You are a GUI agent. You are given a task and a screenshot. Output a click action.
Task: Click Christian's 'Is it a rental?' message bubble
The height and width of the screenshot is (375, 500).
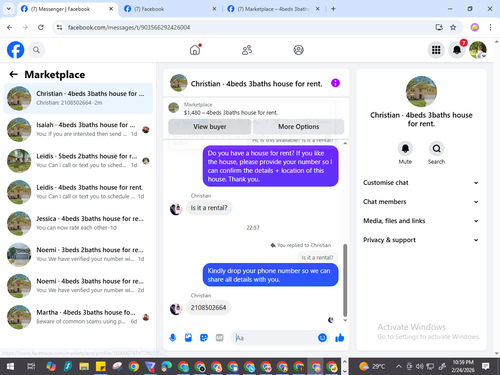click(209, 208)
